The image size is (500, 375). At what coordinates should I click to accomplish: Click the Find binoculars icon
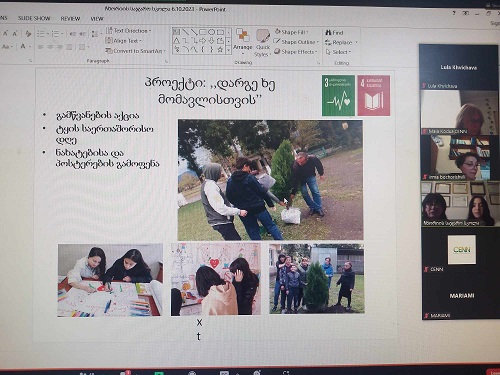[x=328, y=32]
